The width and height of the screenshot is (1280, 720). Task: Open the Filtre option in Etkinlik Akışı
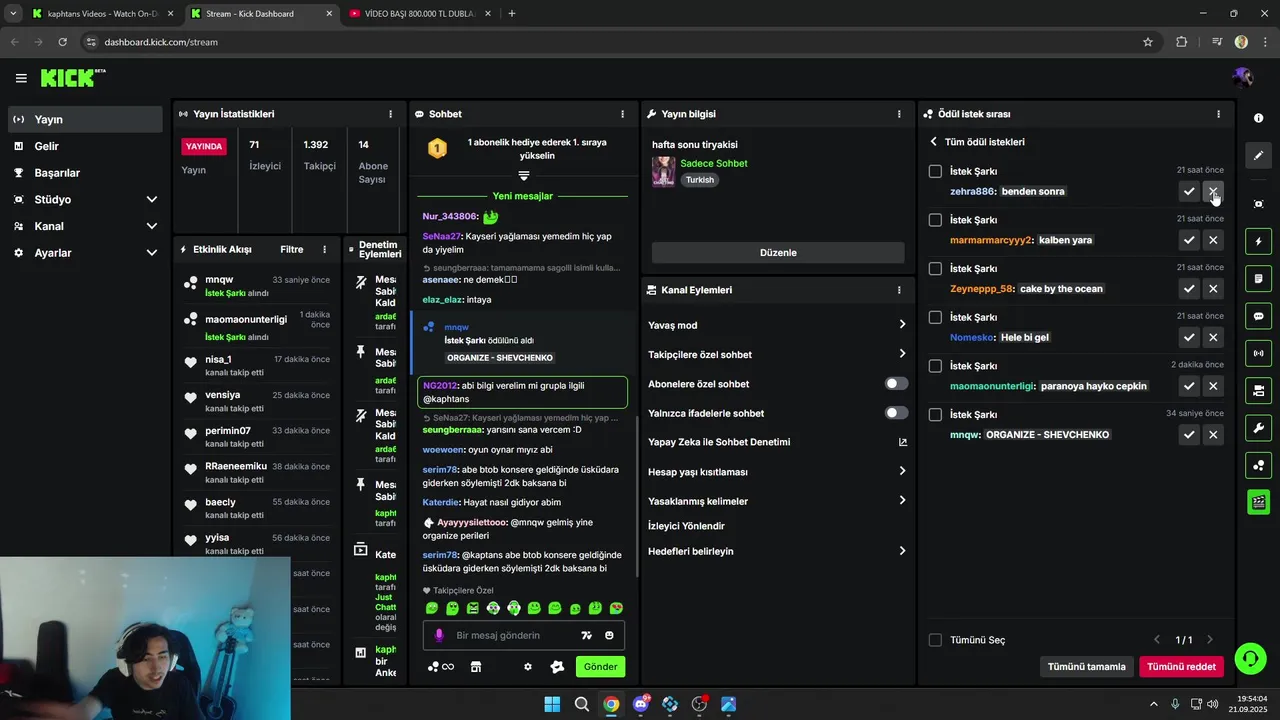pyautogui.click(x=292, y=249)
